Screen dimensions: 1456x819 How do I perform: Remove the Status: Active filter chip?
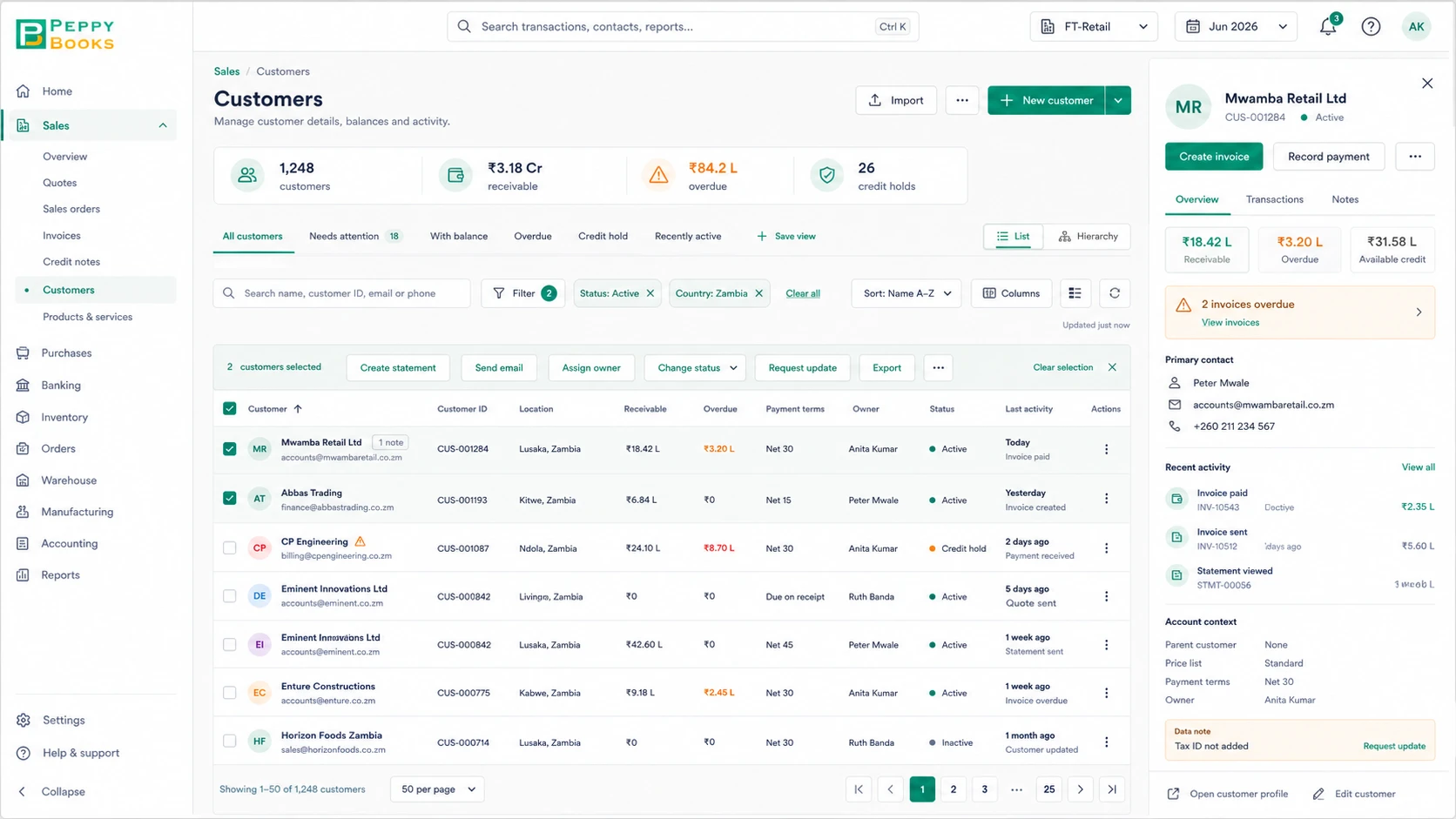[x=650, y=293]
